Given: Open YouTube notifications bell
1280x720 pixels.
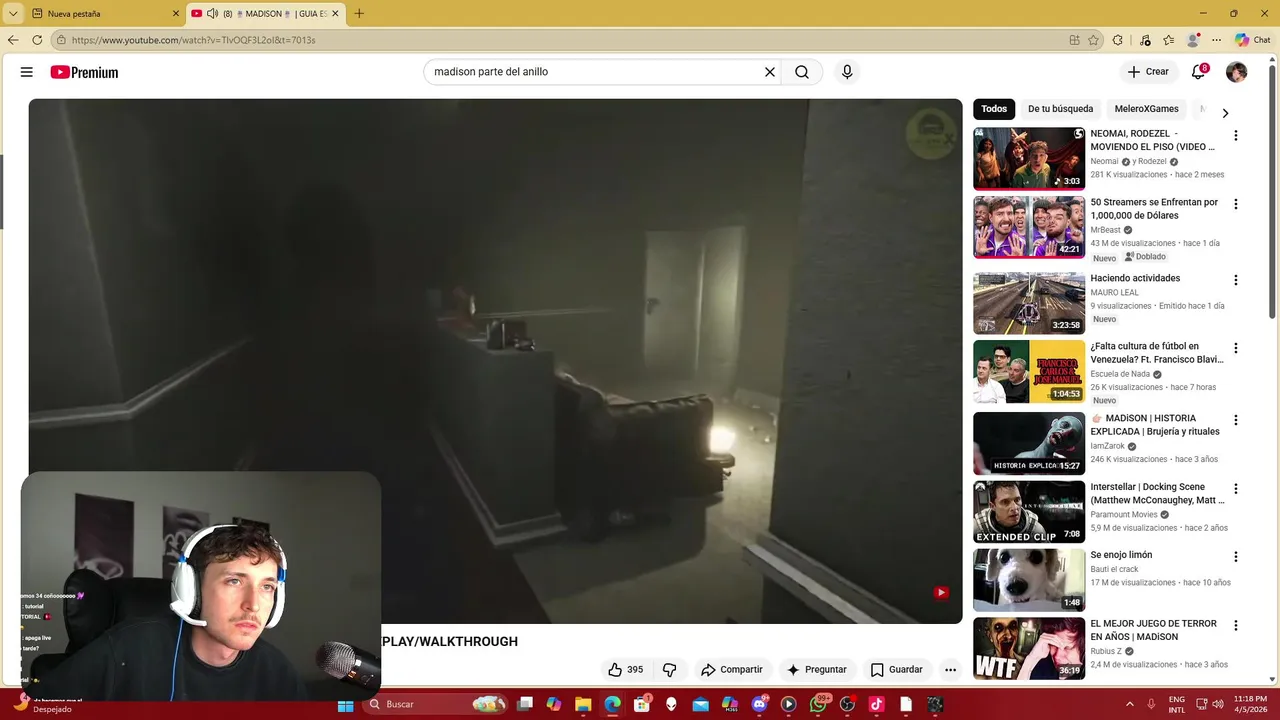Looking at the screenshot, I should tap(1198, 72).
